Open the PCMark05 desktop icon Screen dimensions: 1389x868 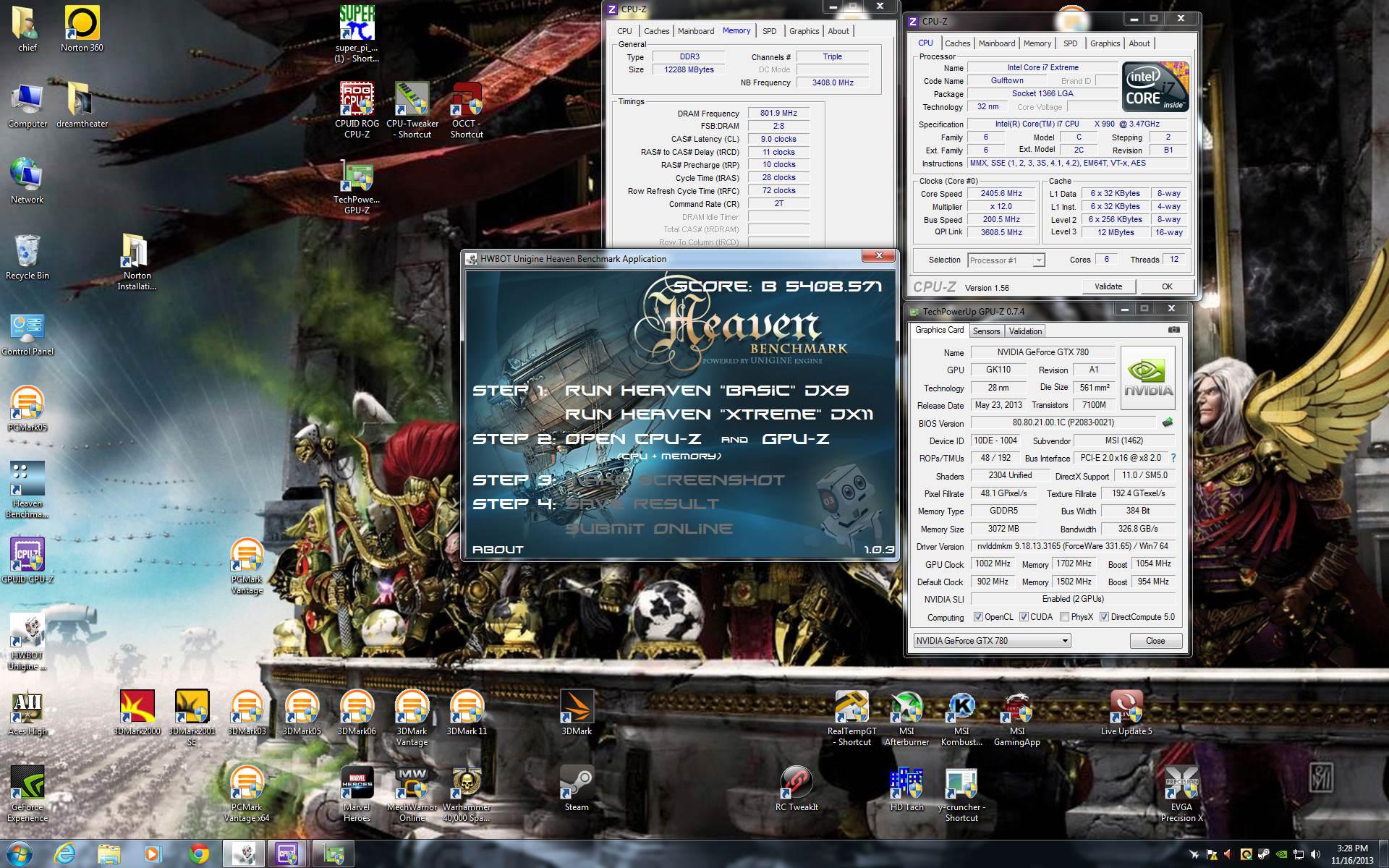coord(27,409)
